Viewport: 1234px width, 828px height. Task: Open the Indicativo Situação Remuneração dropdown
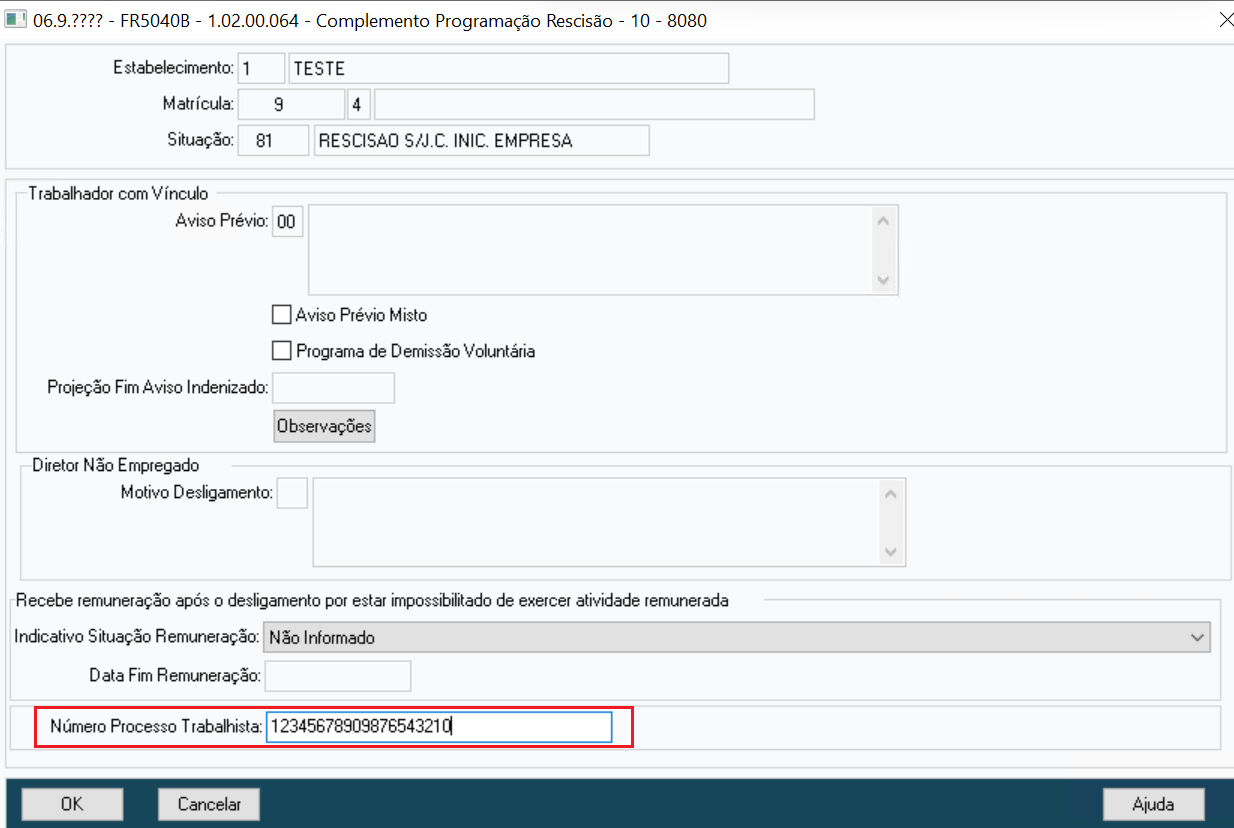[x=735, y=637]
